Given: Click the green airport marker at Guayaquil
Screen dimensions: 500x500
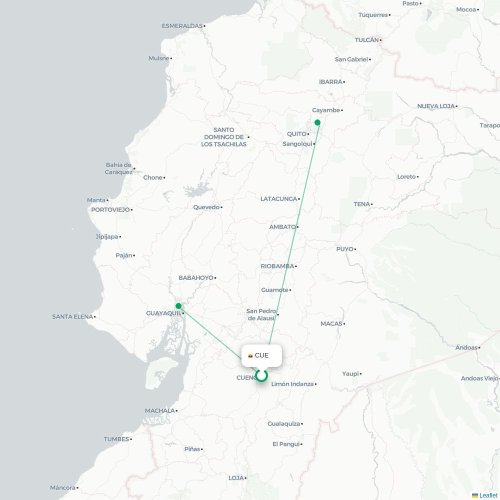Looking at the screenshot, I should coord(179,306).
